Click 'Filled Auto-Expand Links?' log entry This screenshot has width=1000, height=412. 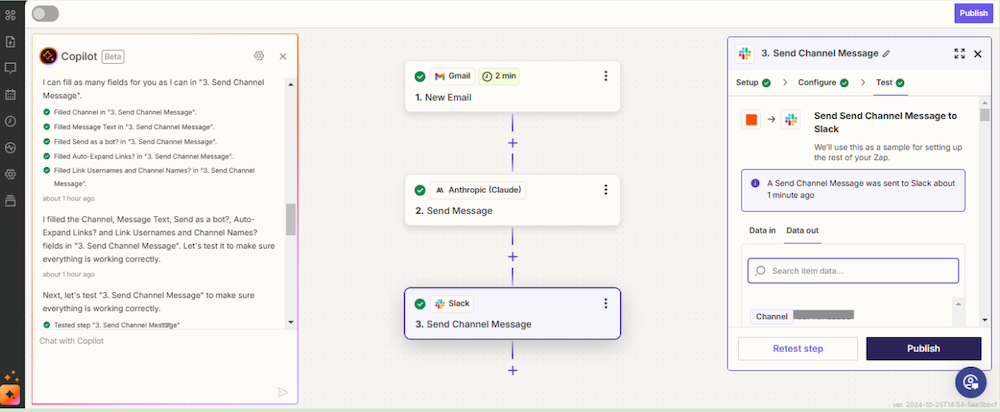(x=143, y=156)
